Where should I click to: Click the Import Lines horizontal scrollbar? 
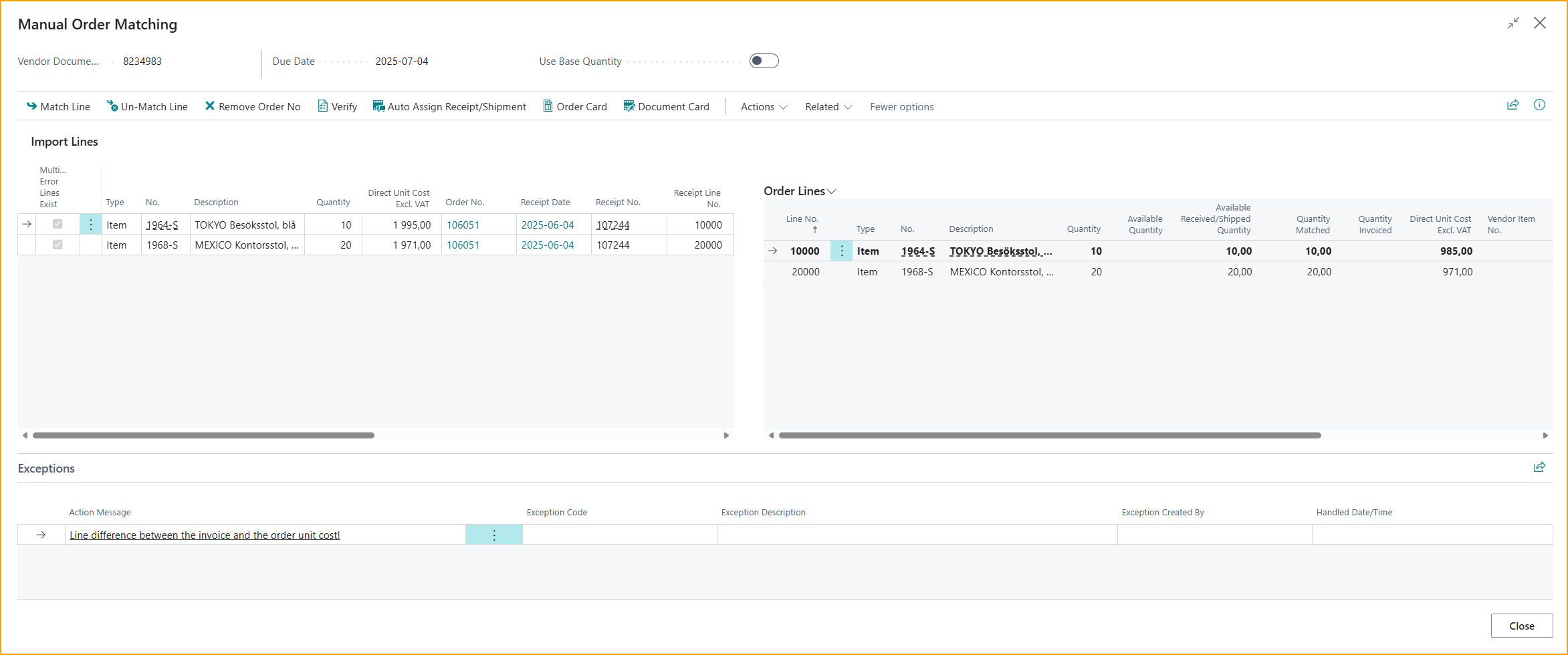[x=203, y=435]
